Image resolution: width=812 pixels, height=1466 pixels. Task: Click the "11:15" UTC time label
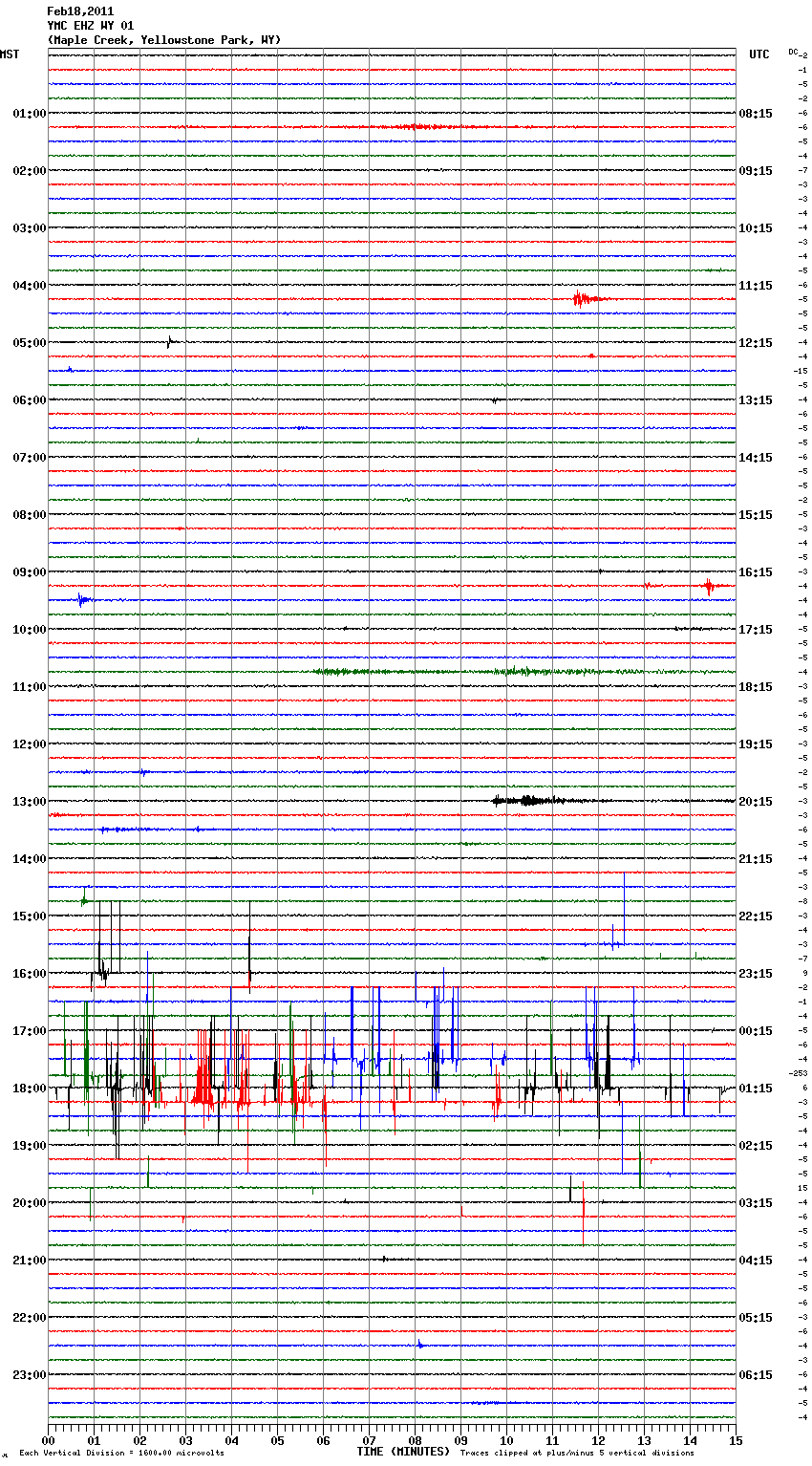(x=756, y=286)
